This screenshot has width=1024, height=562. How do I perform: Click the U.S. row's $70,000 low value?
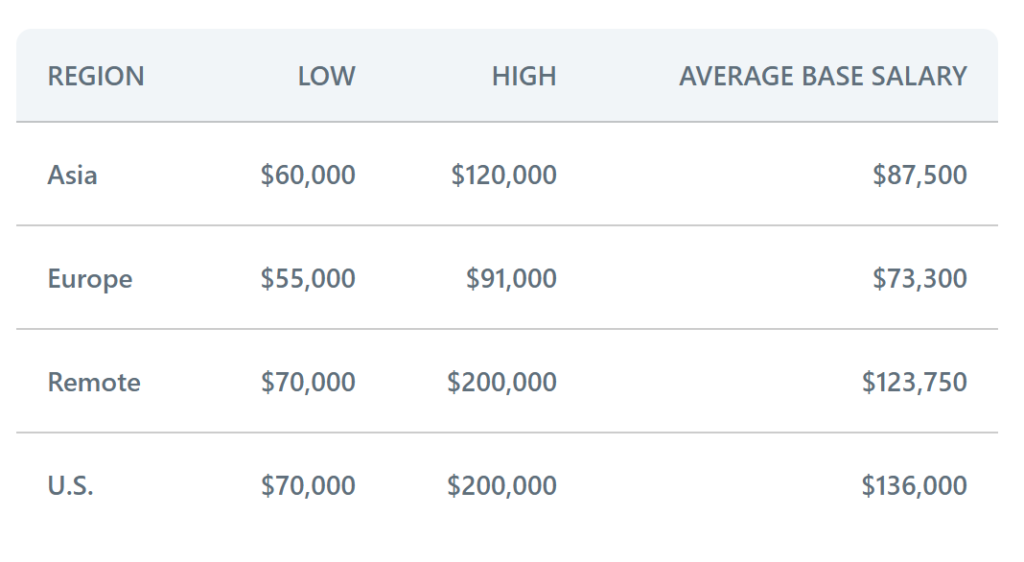308,486
